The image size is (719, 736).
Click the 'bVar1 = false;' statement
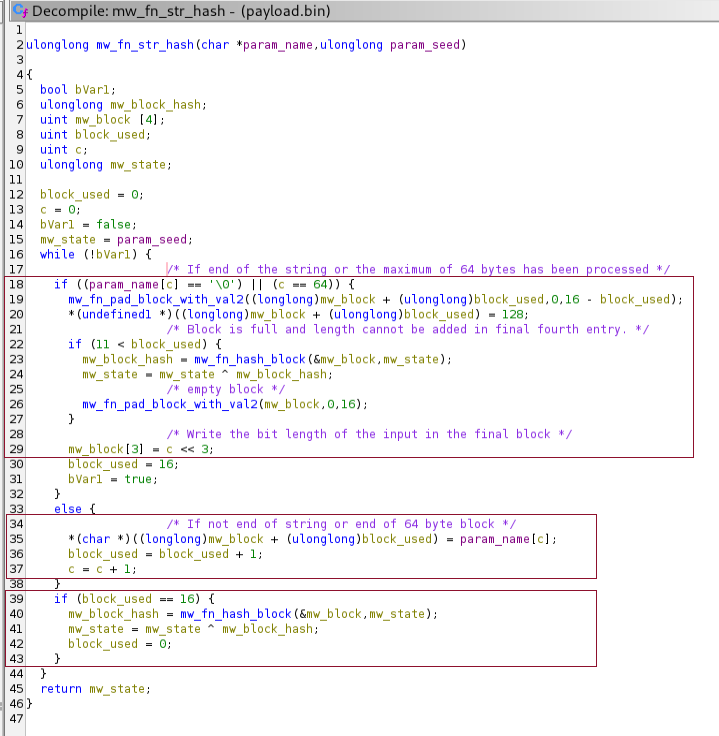point(88,225)
